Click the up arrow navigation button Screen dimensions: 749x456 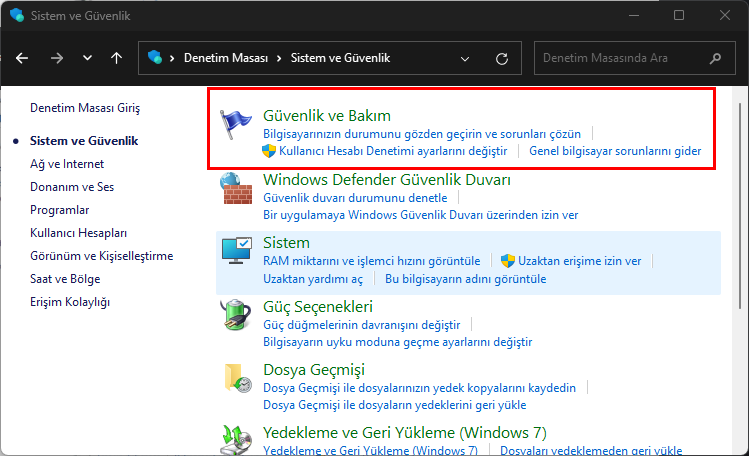point(116,59)
